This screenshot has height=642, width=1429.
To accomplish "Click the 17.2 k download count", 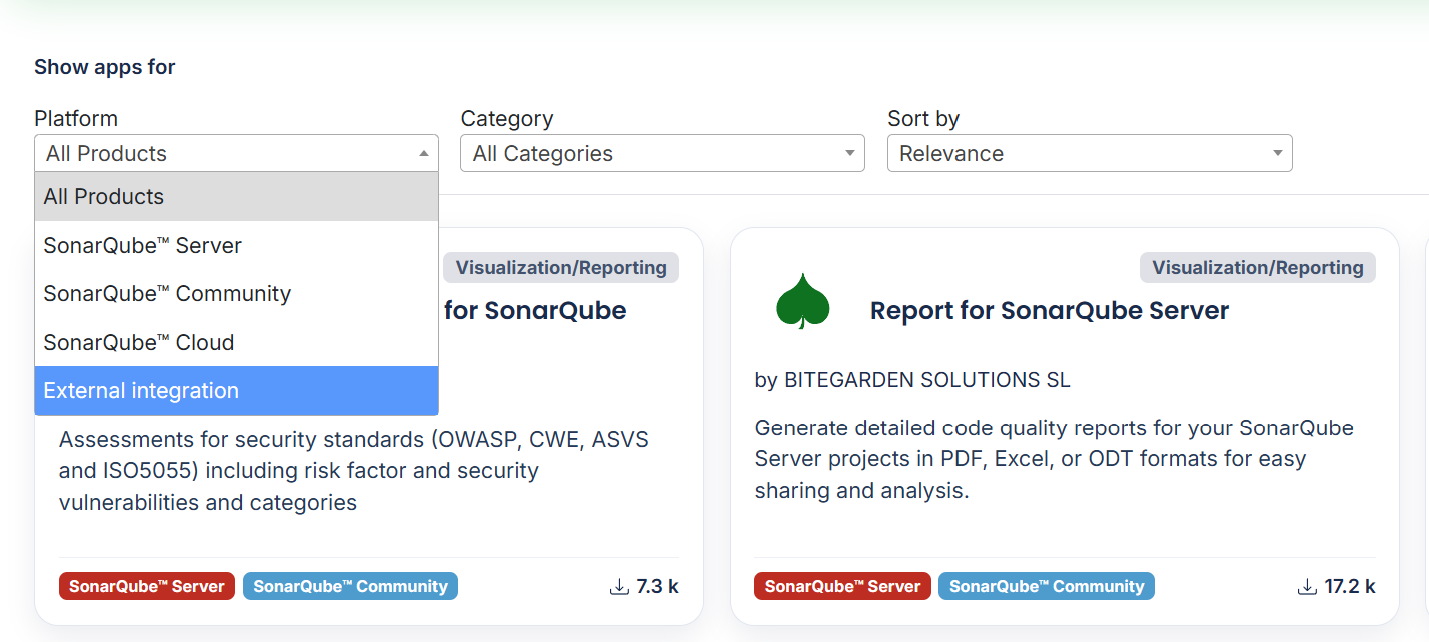I will [x=1350, y=586].
